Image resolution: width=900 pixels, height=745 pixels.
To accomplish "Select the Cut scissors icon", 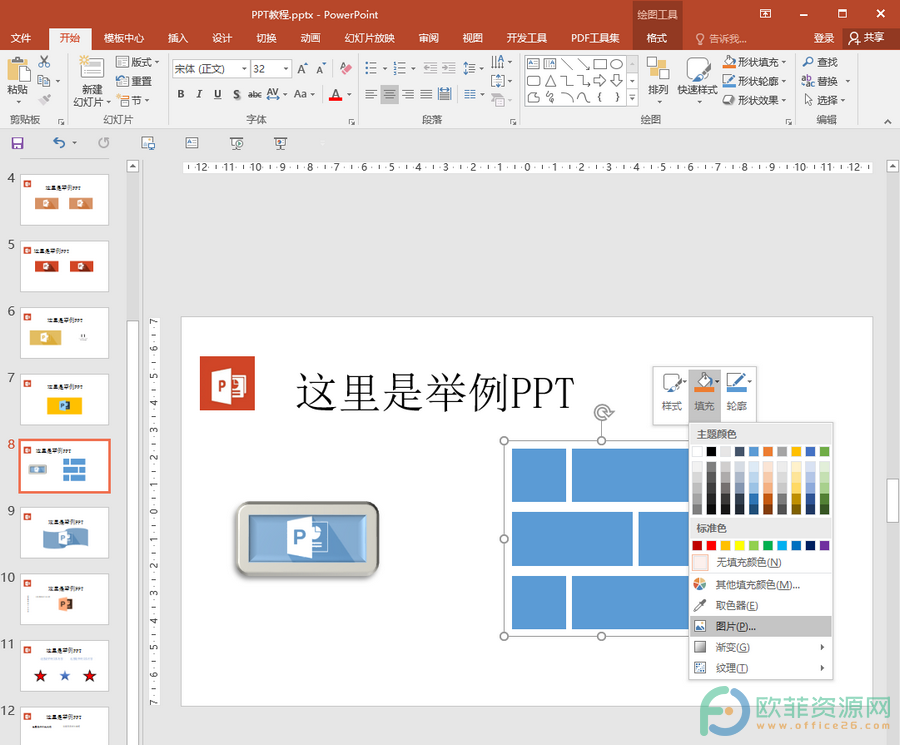I will tap(44, 61).
